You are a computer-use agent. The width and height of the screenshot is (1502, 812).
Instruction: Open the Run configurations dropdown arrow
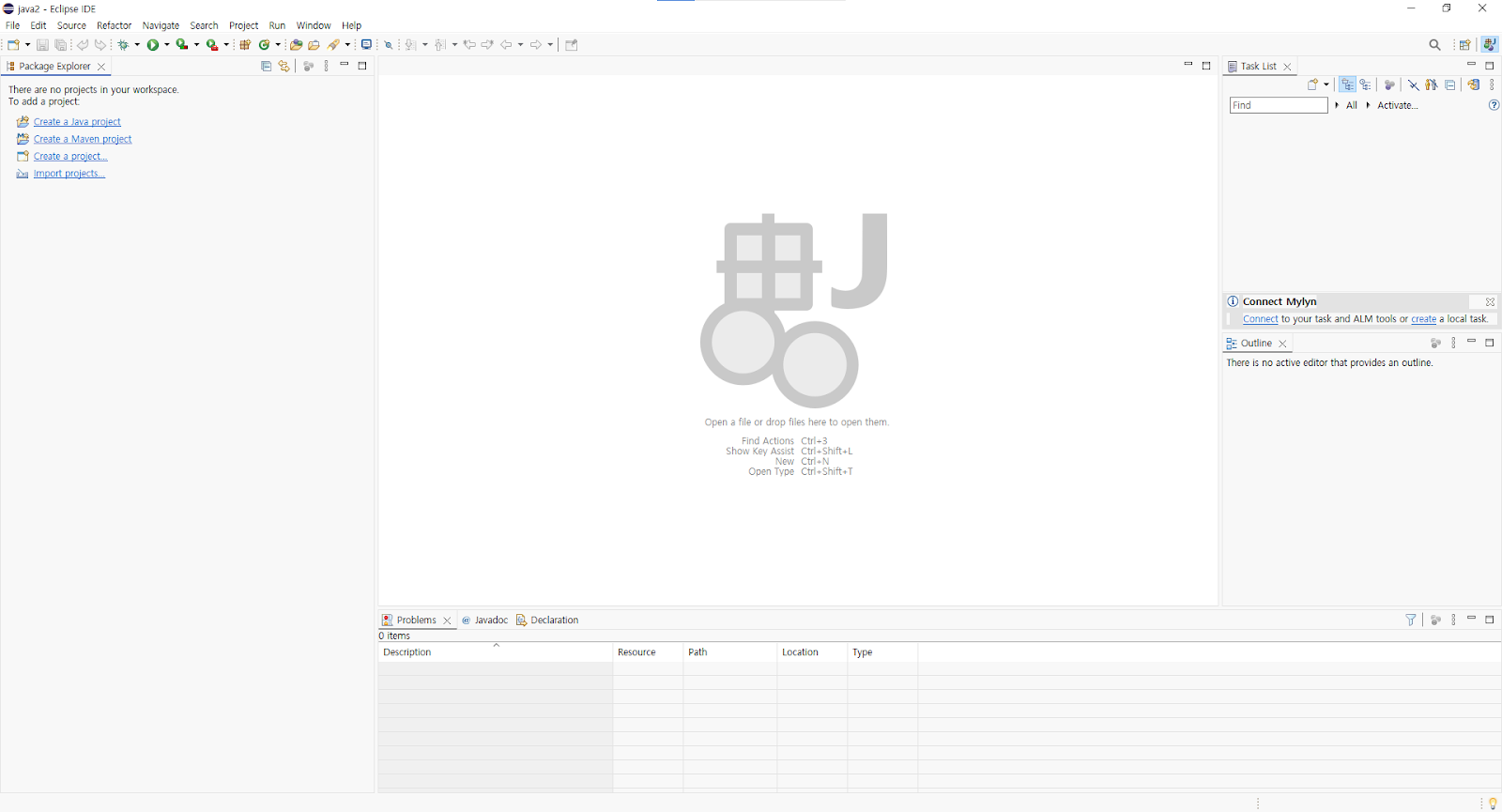167,44
